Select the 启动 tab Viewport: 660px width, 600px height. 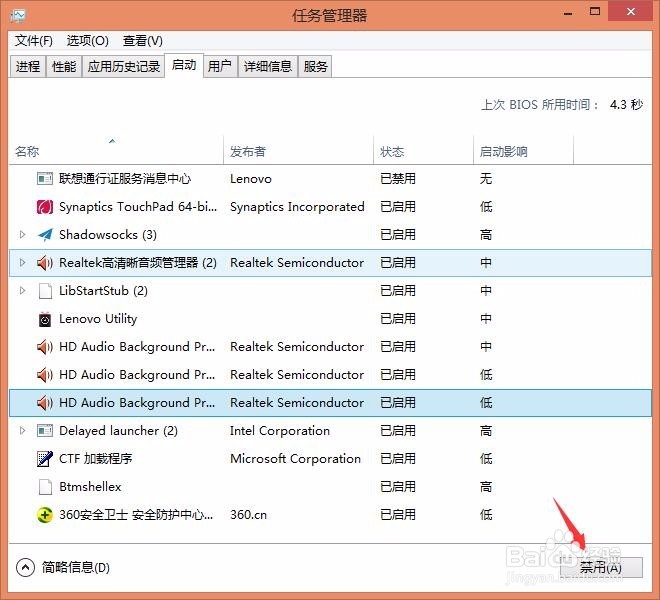click(184, 65)
